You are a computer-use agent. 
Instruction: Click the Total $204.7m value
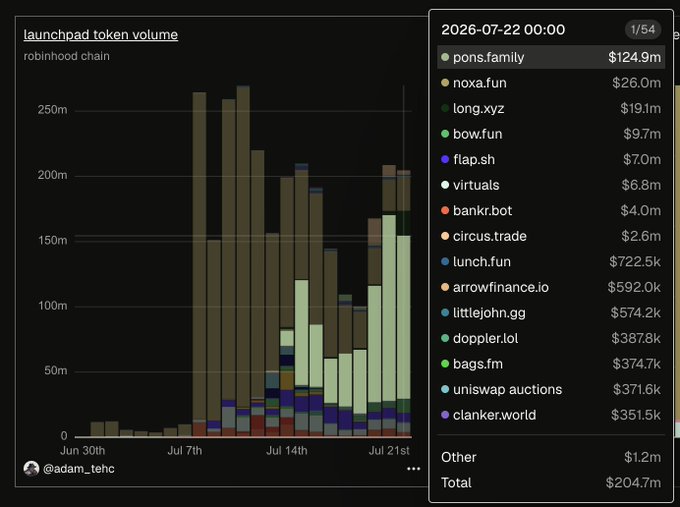pyautogui.click(x=633, y=483)
